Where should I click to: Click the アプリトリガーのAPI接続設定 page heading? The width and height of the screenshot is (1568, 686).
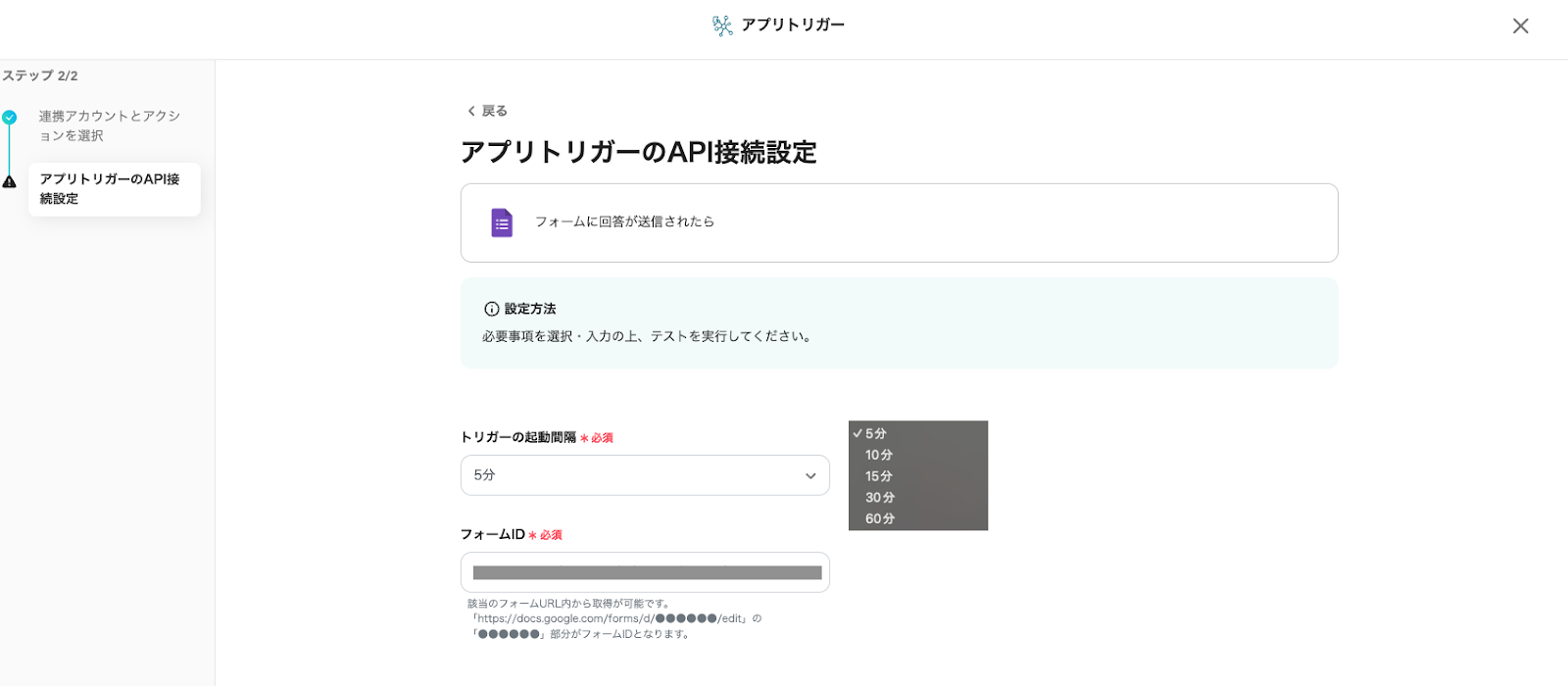[639, 153]
